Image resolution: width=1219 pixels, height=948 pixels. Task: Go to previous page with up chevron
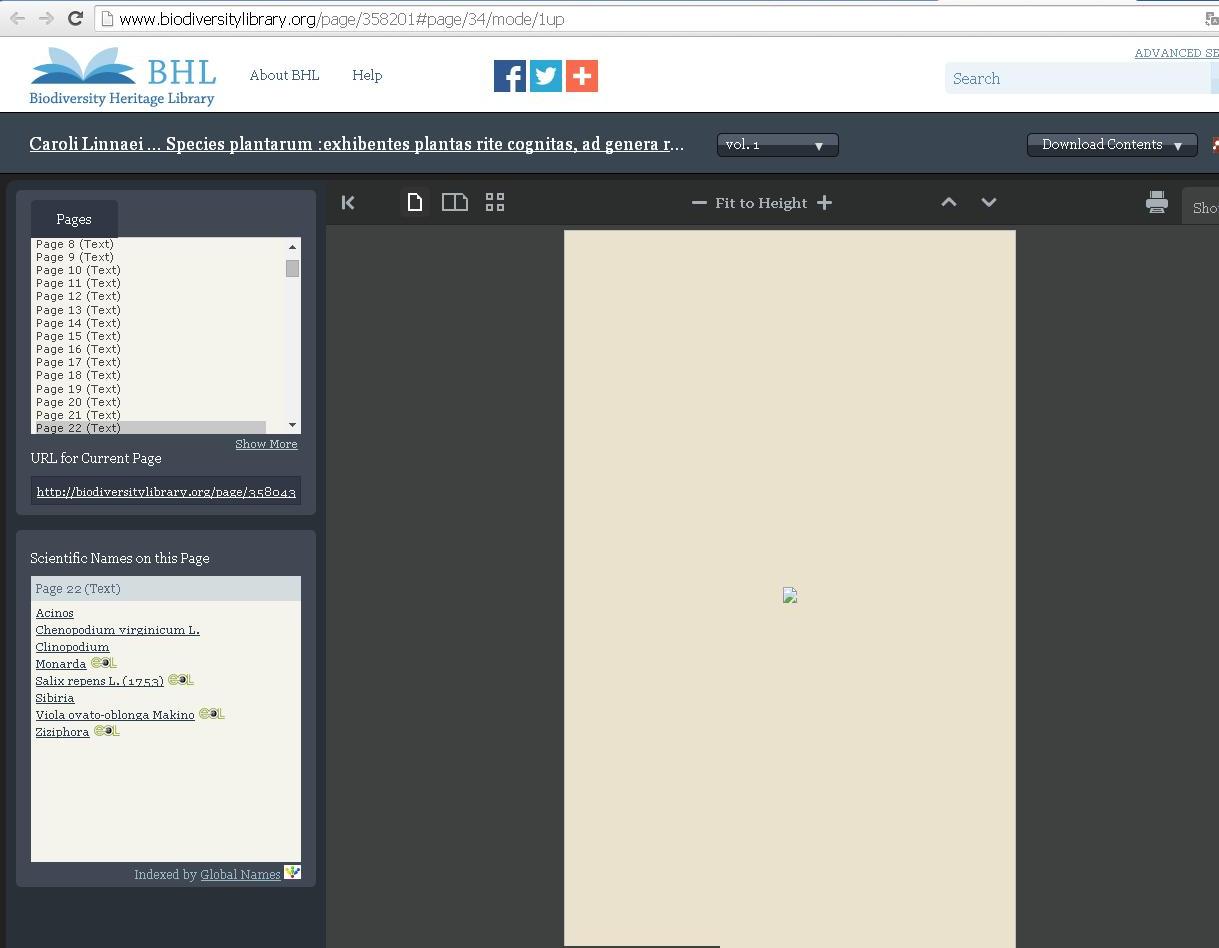click(x=949, y=203)
